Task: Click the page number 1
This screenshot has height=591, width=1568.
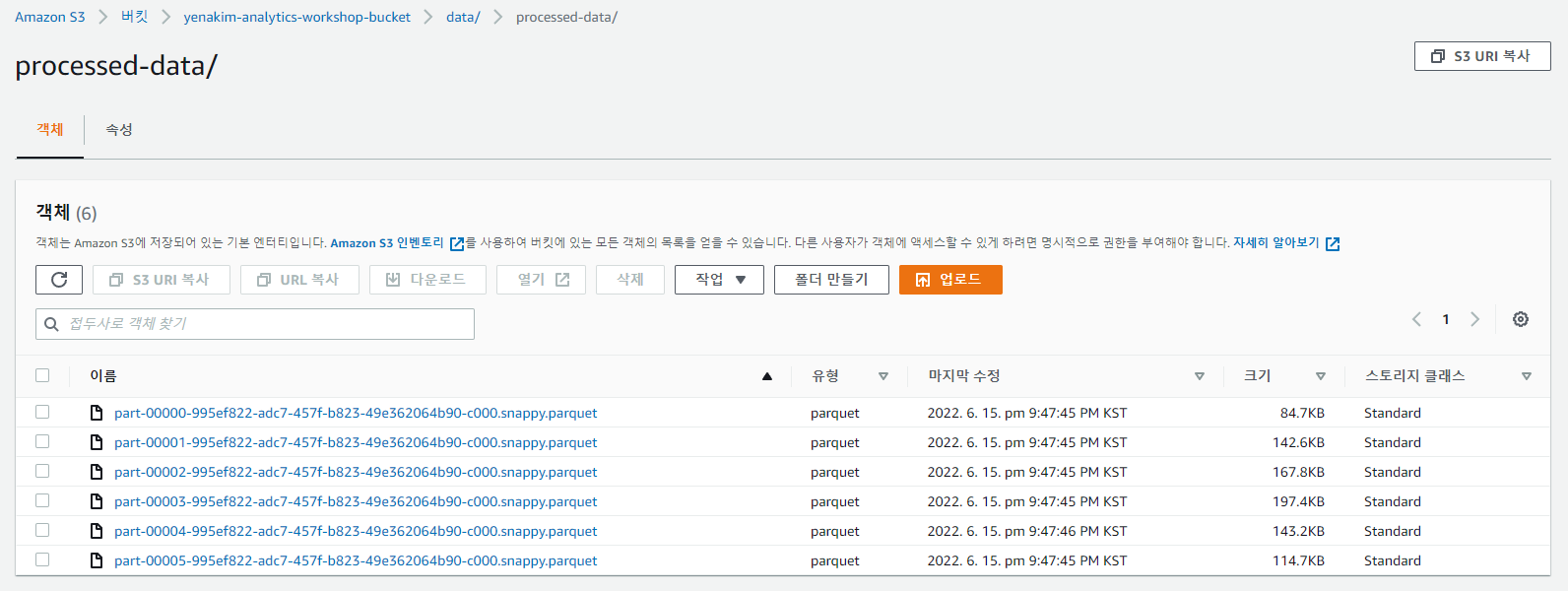Action: (1446, 319)
